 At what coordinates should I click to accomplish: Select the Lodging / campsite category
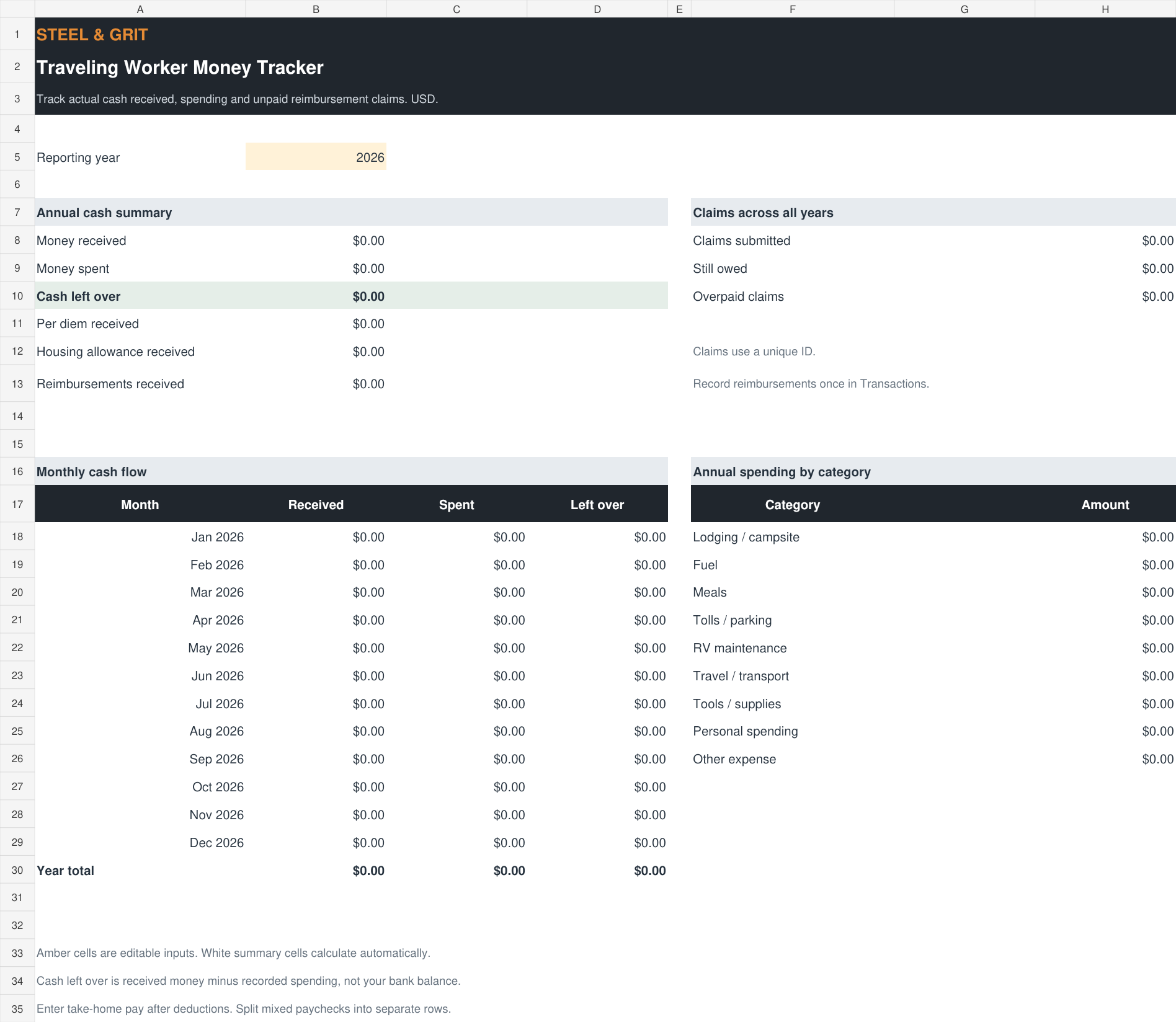coord(746,537)
